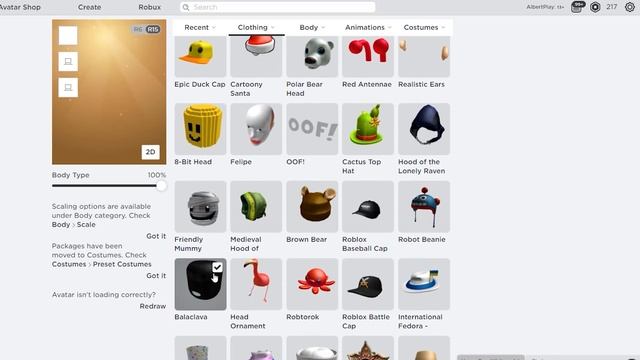Select the 8-Bit Head item
The height and width of the screenshot is (360, 640).
[x=200, y=129]
